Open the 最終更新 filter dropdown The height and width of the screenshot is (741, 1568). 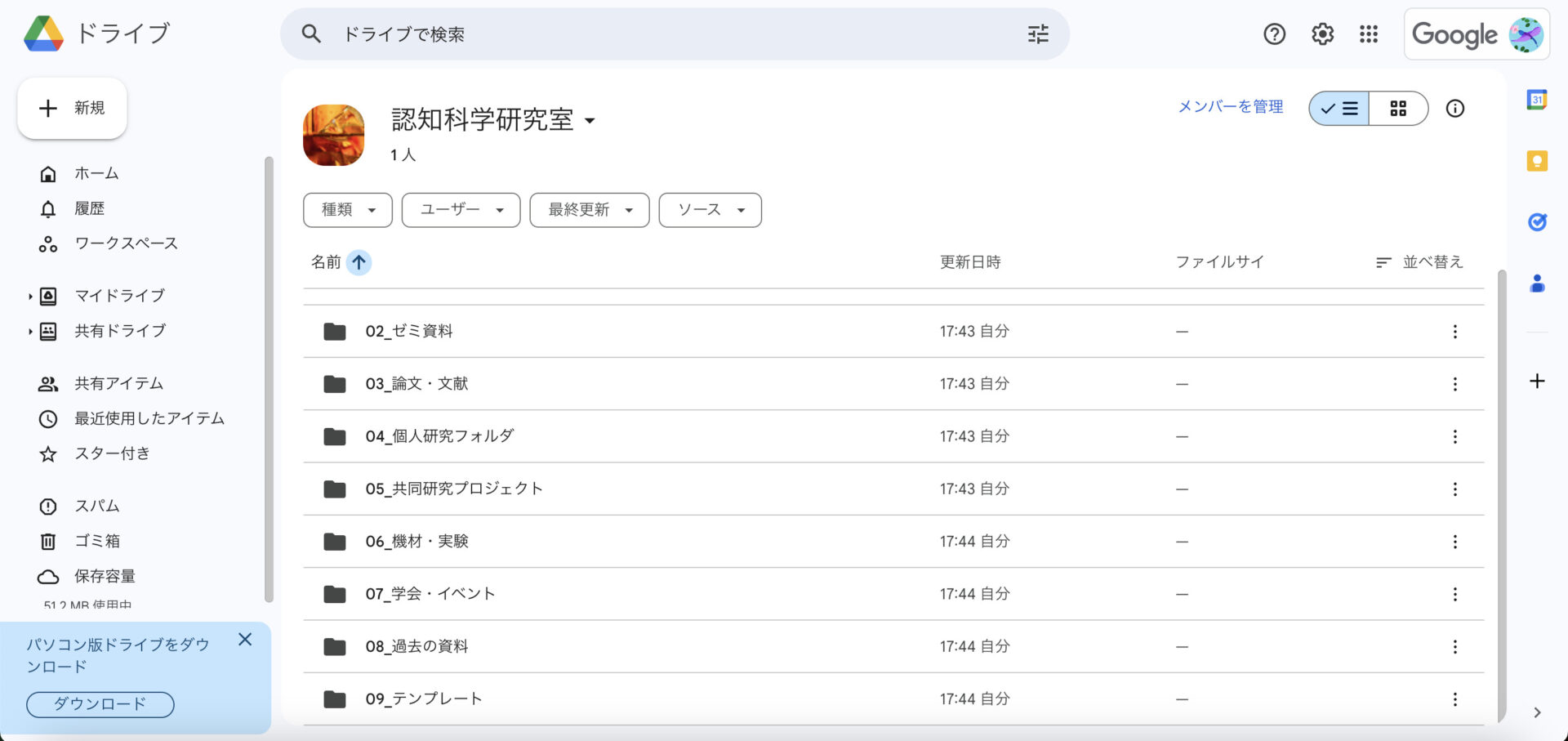(x=589, y=210)
